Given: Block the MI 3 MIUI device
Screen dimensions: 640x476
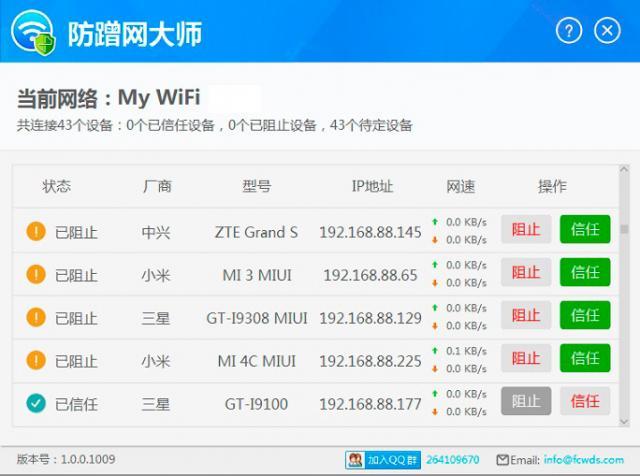Looking at the screenshot, I should coord(526,272).
